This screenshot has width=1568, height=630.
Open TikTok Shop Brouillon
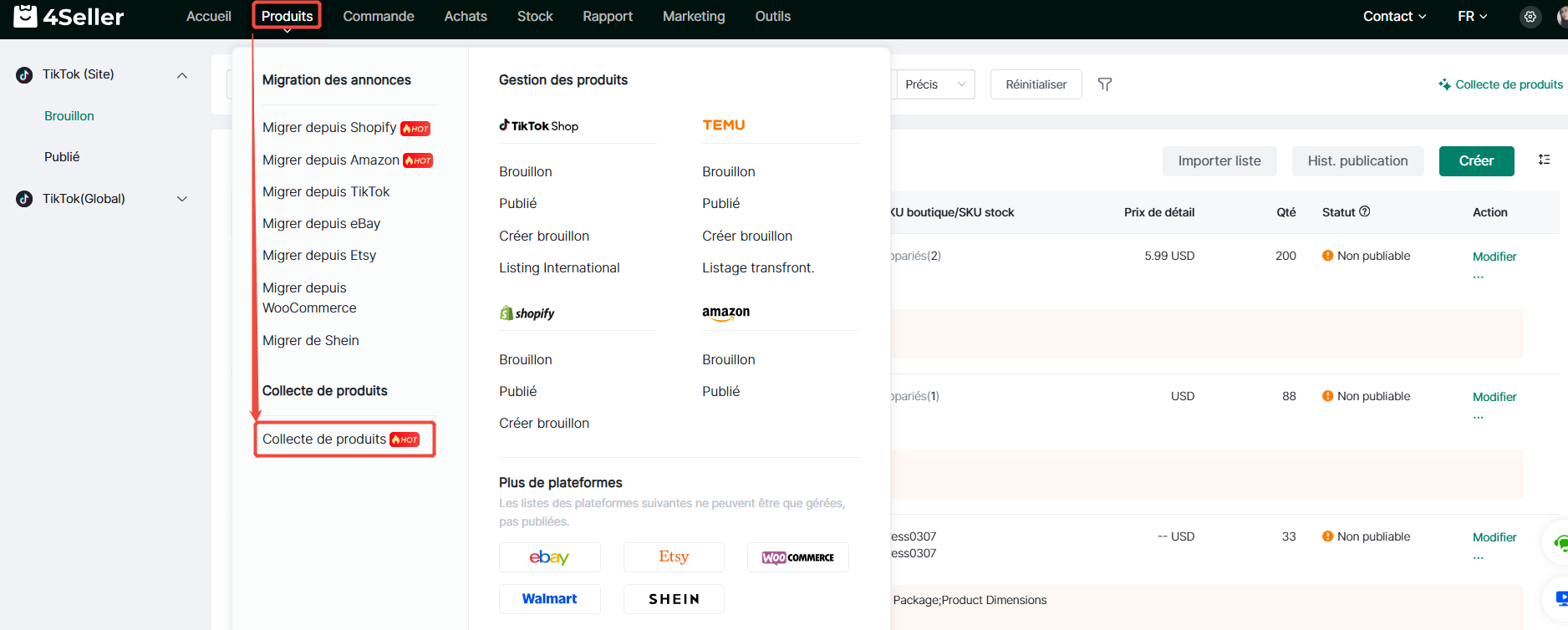[x=526, y=171]
